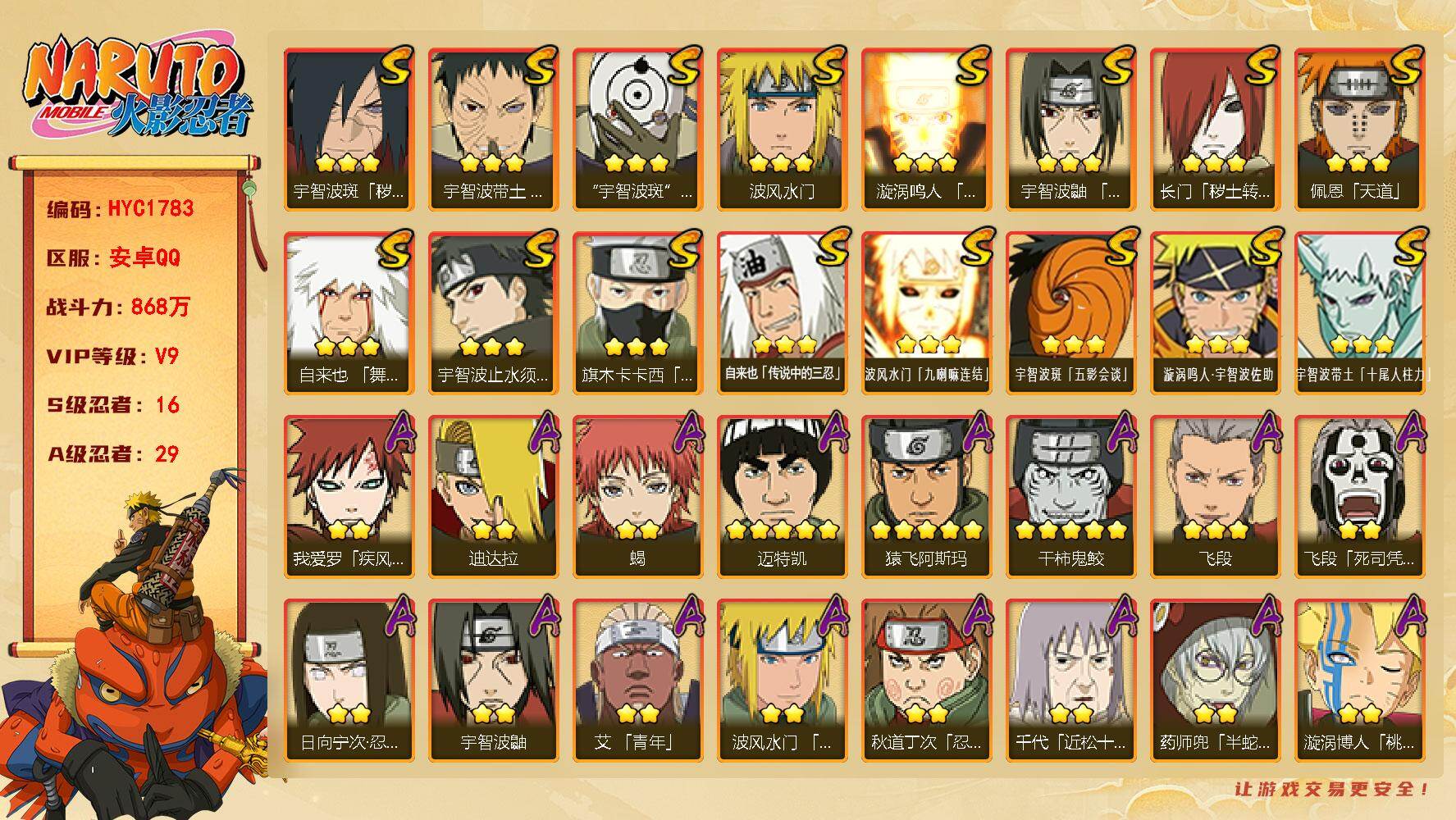Select the 波风水门 S-rank ninja card
The height and width of the screenshot is (820, 1456).
click(x=782, y=130)
